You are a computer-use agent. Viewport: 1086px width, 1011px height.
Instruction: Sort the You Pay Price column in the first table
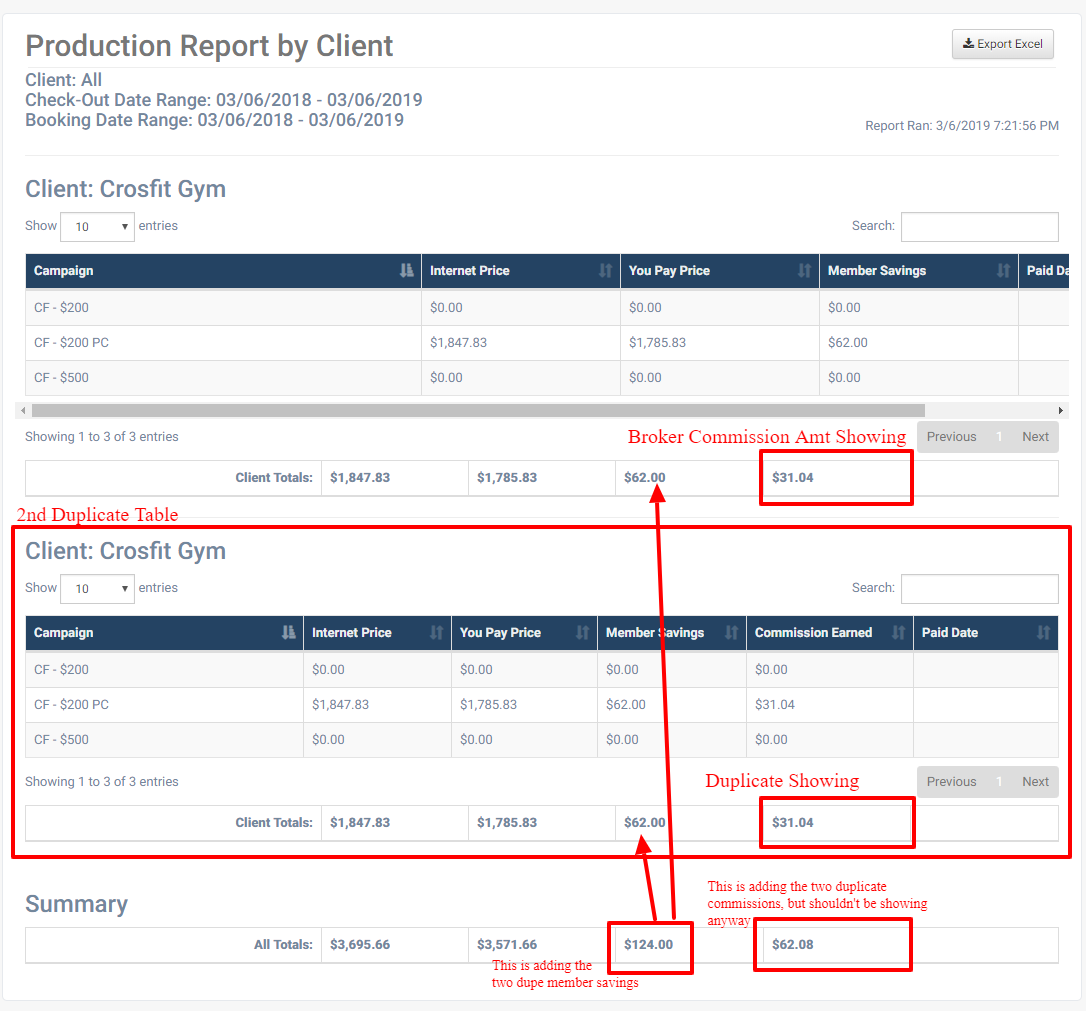804,270
